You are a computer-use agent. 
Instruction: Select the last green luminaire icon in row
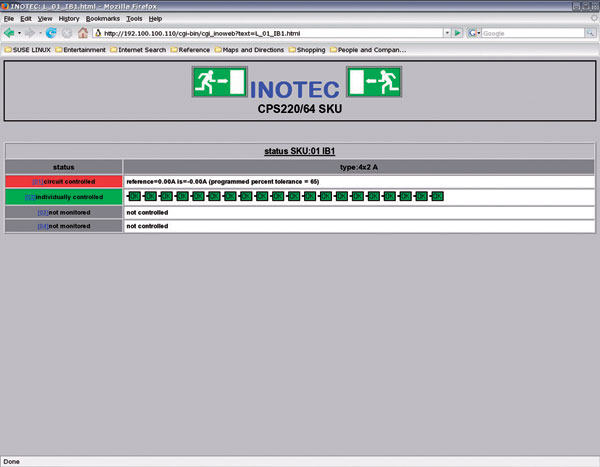point(437,196)
